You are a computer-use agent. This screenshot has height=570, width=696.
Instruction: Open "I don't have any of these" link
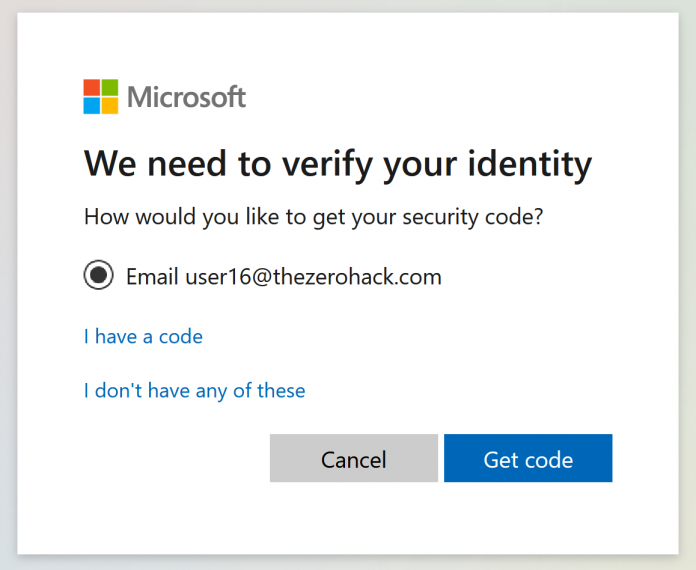[x=194, y=391]
